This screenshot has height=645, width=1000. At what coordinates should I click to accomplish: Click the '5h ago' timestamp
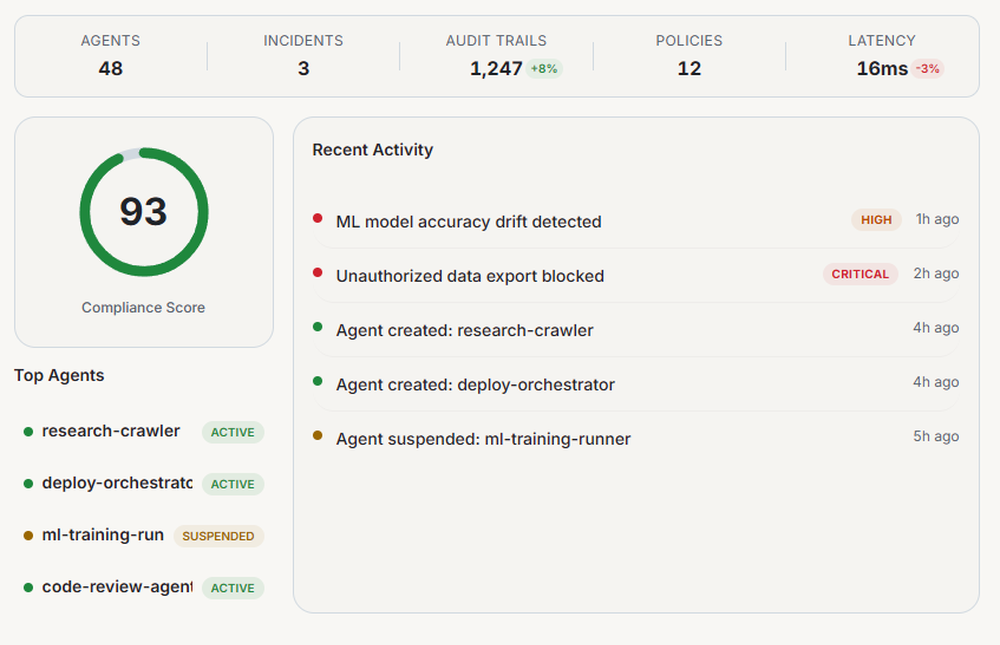936,436
